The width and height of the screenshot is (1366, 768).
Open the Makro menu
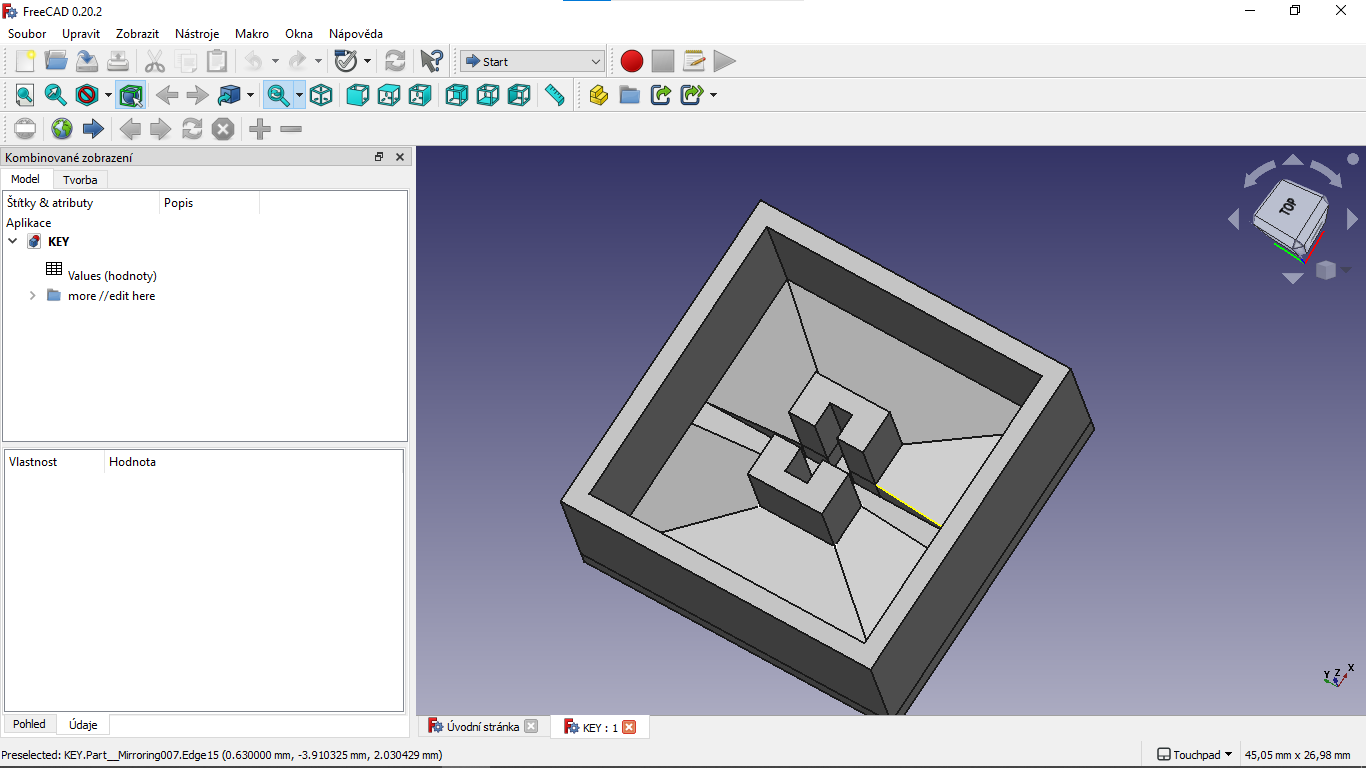pos(252,34)
